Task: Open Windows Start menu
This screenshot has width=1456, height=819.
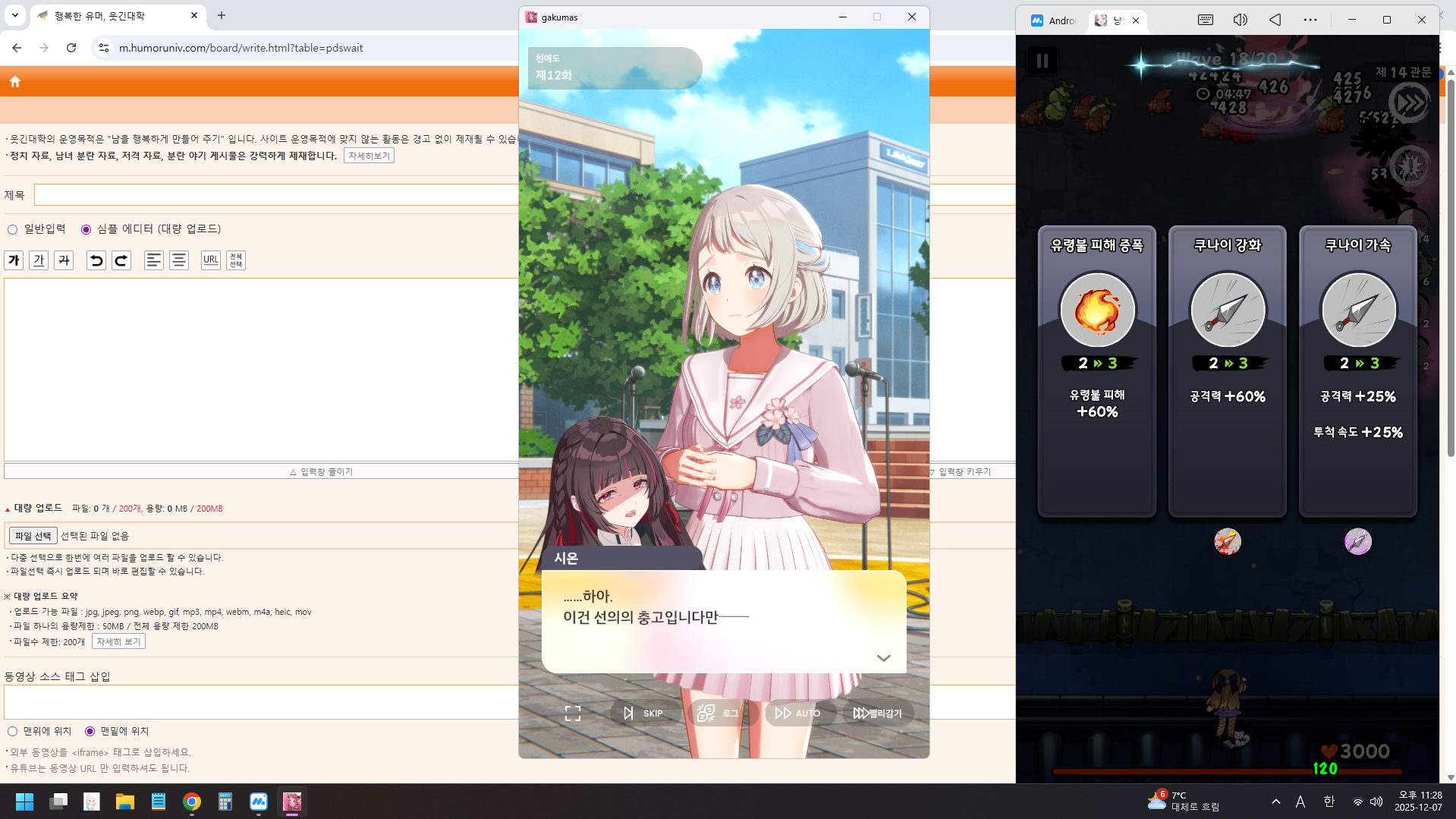Action: (x=24, y=802)
